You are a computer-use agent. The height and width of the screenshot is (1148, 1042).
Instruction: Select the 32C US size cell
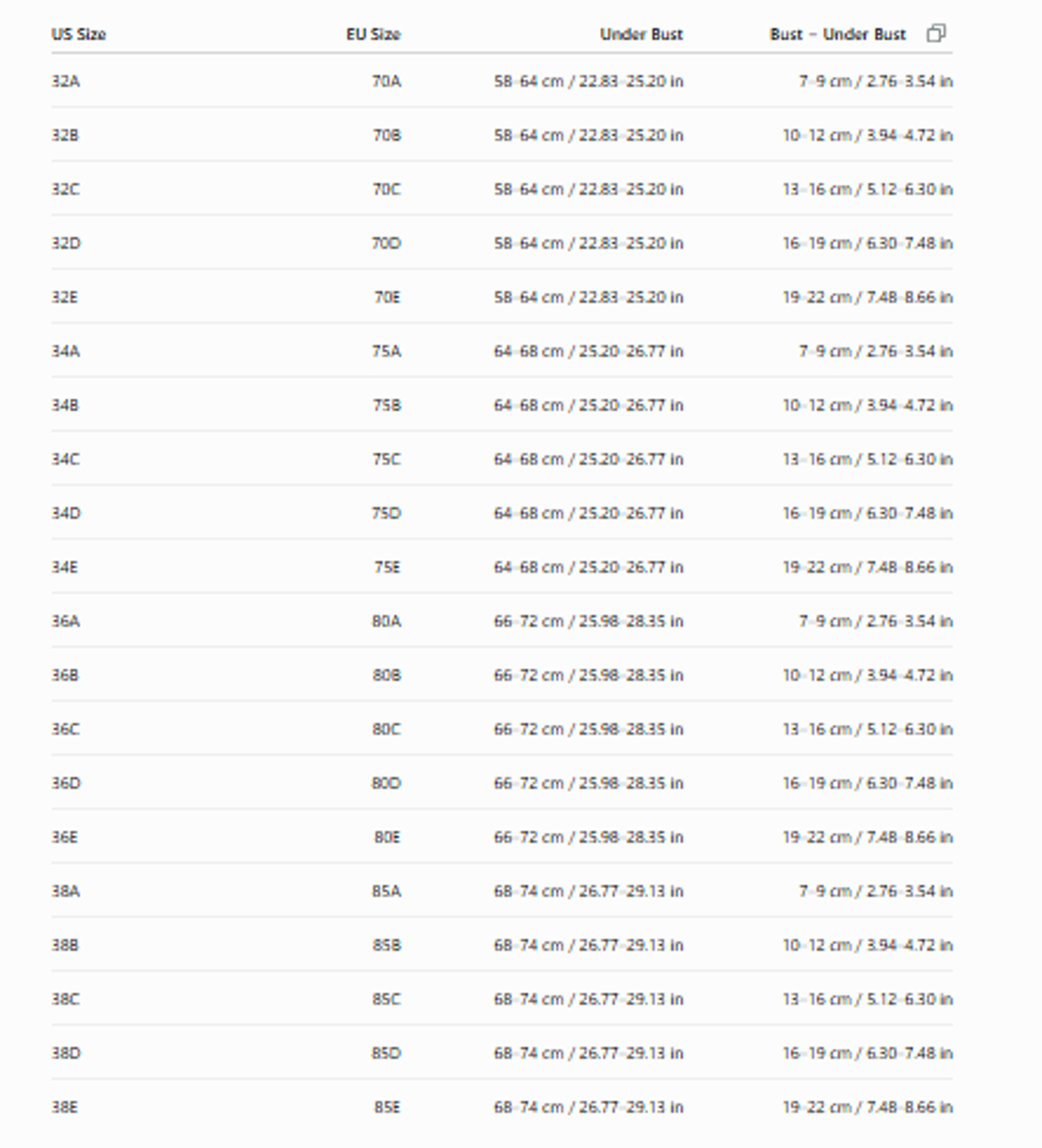coord(65,189)
